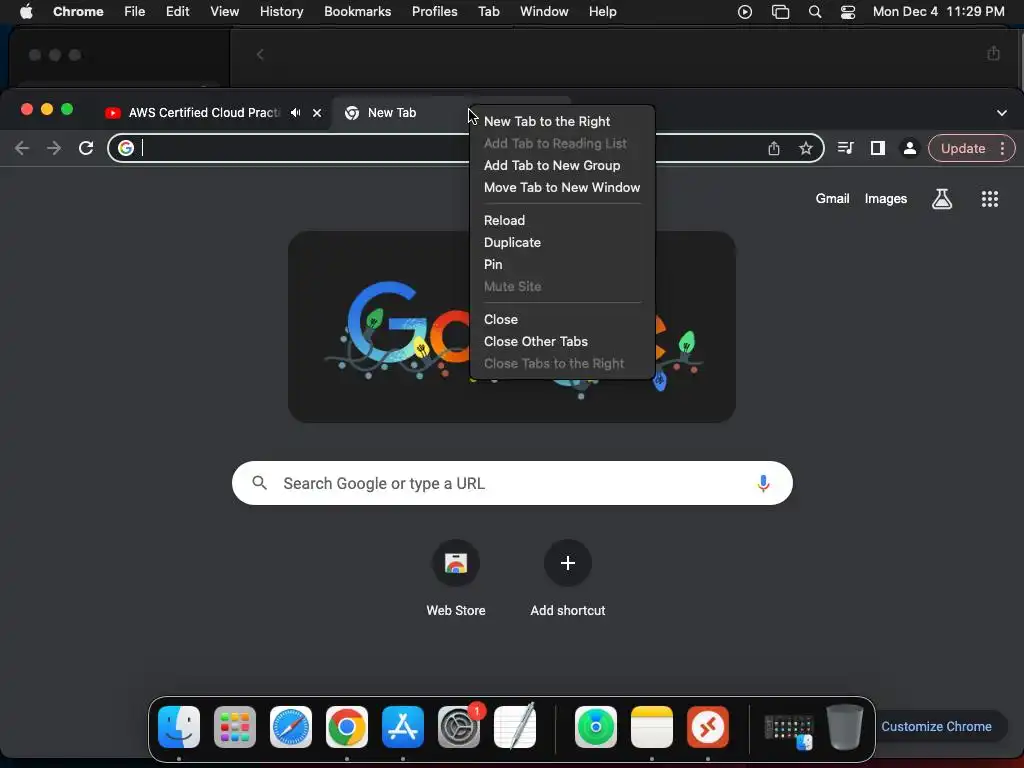Viewport: 1024px width, 768px height.
Task: Click the Update button
Action: pyautogui.click(x=963, y=148)
